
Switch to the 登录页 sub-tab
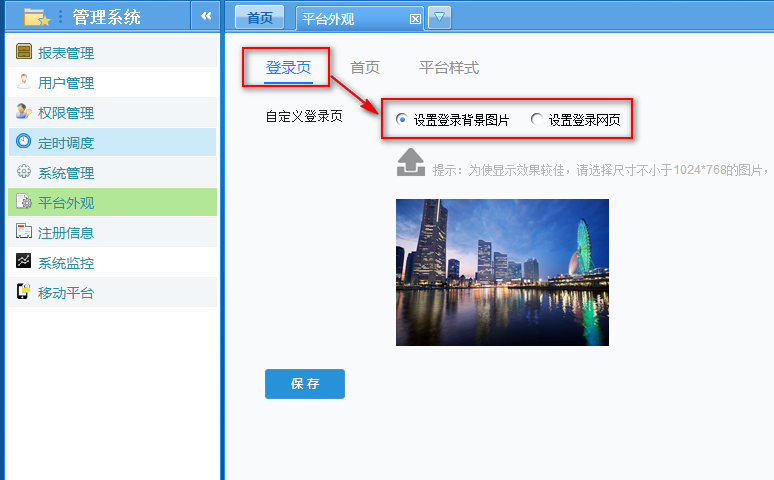coord(288,68)
